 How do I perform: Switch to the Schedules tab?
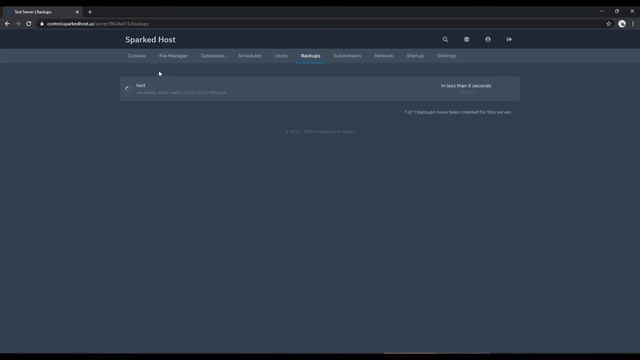(x=250, y=56)
